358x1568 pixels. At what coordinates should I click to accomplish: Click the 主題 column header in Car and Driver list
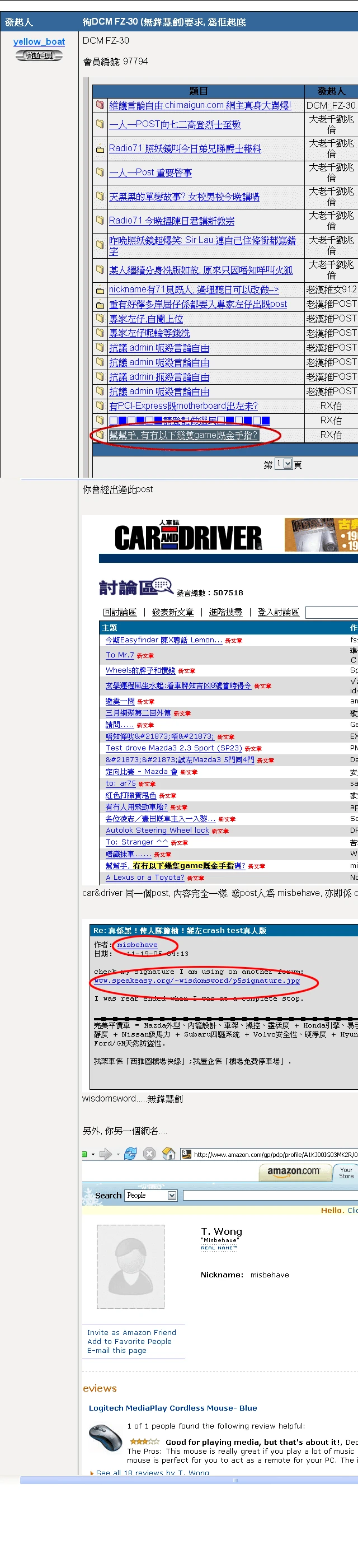110,628
